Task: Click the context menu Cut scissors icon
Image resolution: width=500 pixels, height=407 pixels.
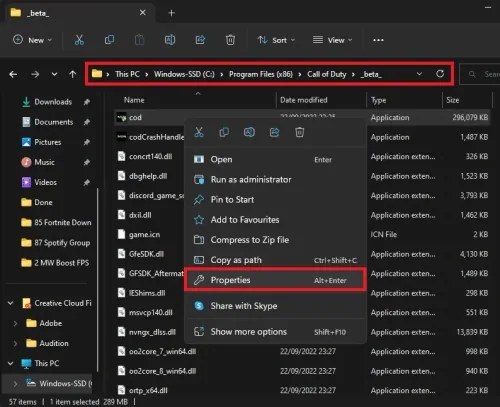Action: point(199,132)
